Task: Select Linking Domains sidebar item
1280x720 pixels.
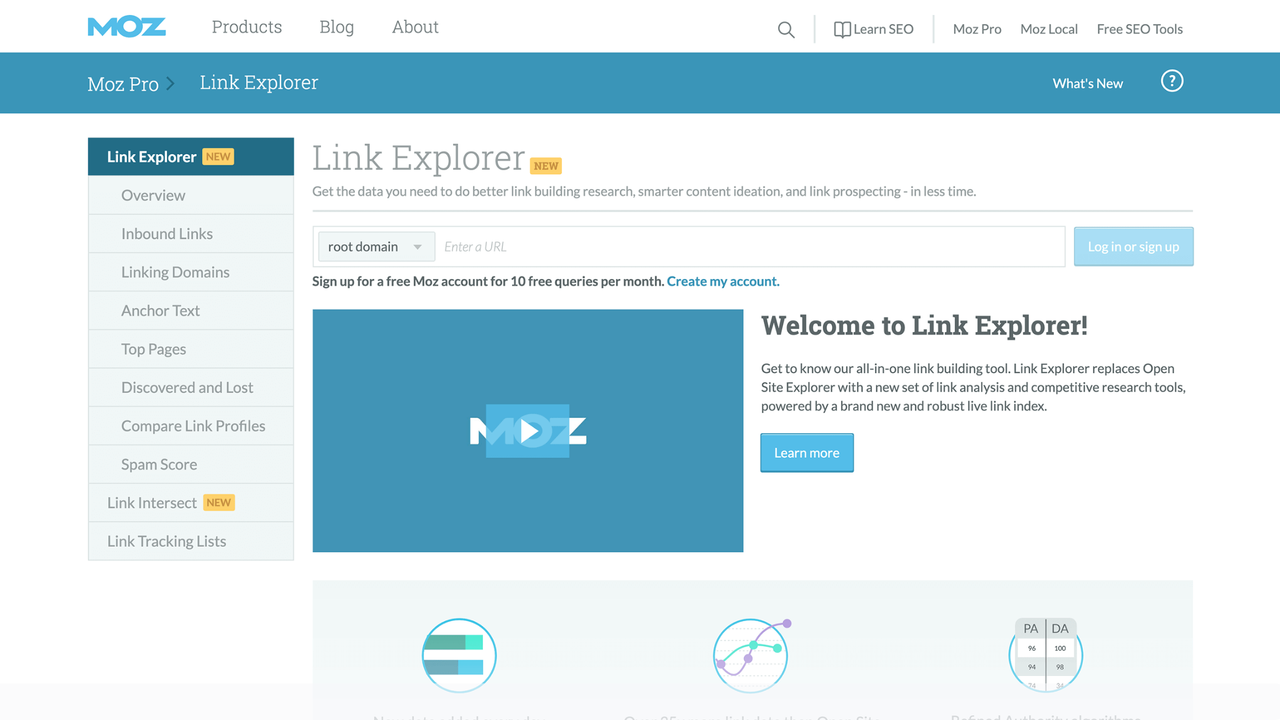Action: point(191,272)
